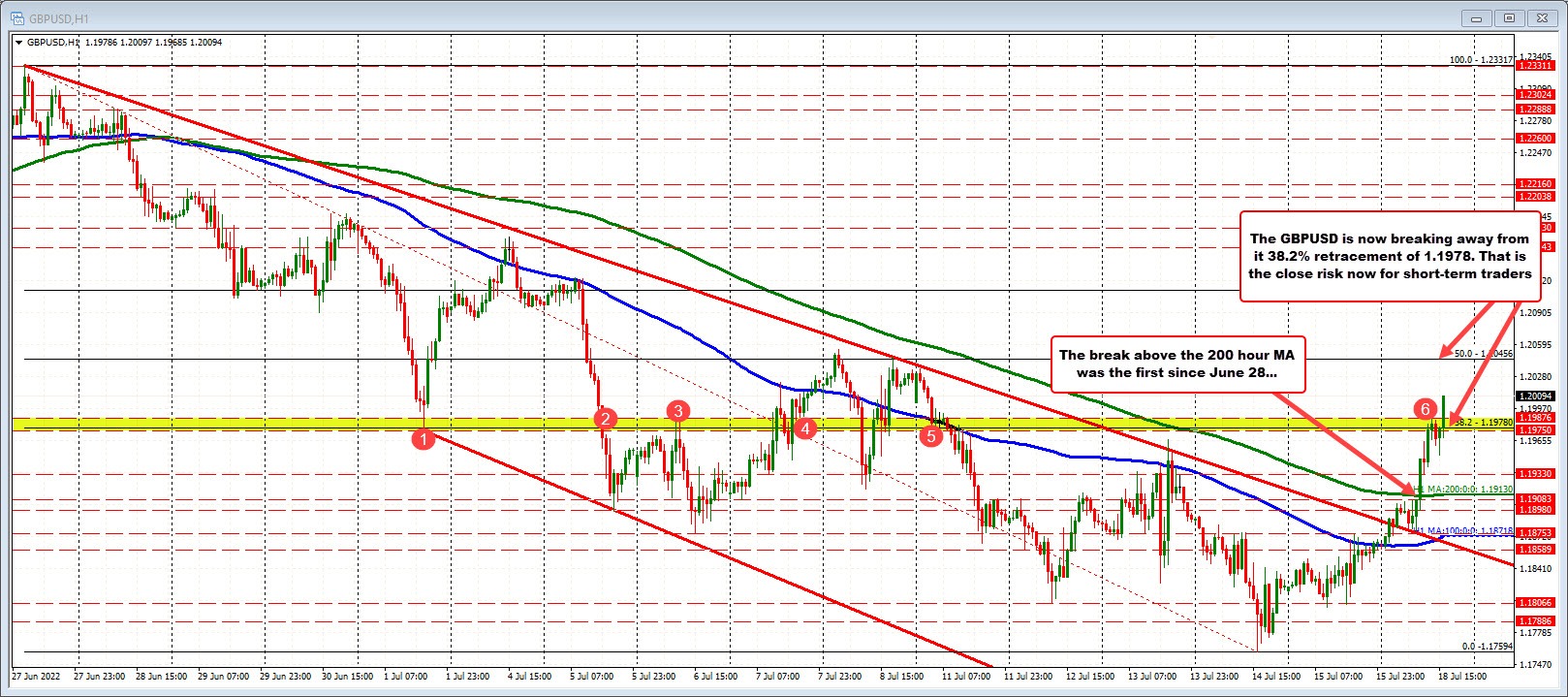Select the 50.0 Fibonacci level label
This screenshot has width=1568, height=697.
(x=1483, y=354)
